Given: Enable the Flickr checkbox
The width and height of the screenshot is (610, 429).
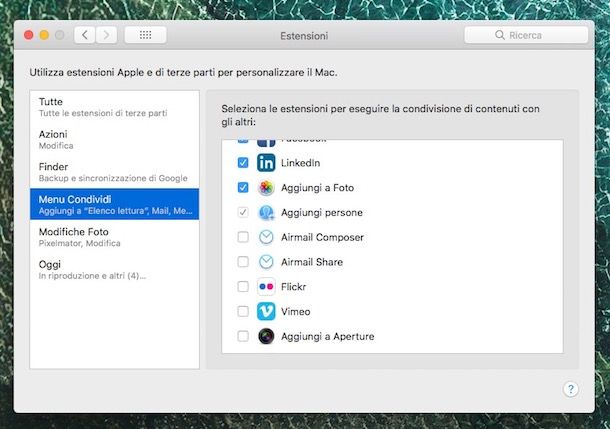Looking at the screenshot, I should [x=243, y=287].
